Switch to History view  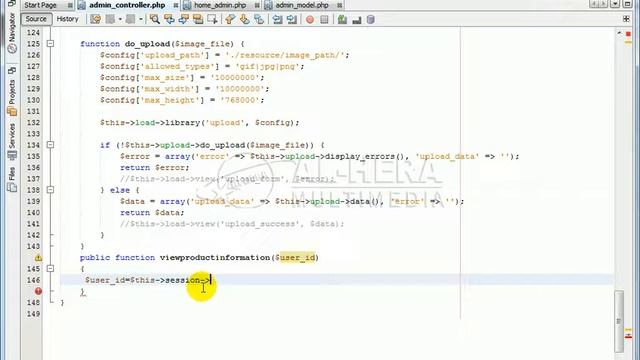point(67,19)
